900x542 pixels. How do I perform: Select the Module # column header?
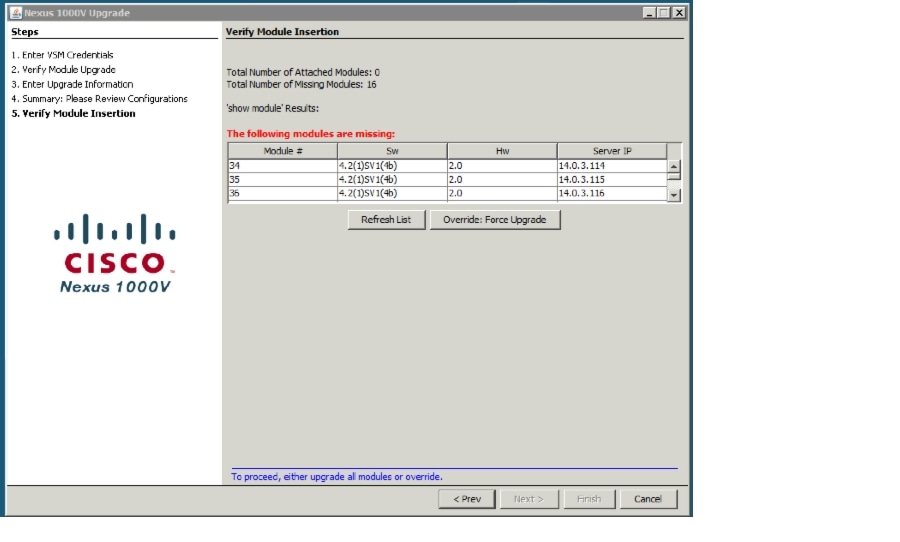(282, 151)
